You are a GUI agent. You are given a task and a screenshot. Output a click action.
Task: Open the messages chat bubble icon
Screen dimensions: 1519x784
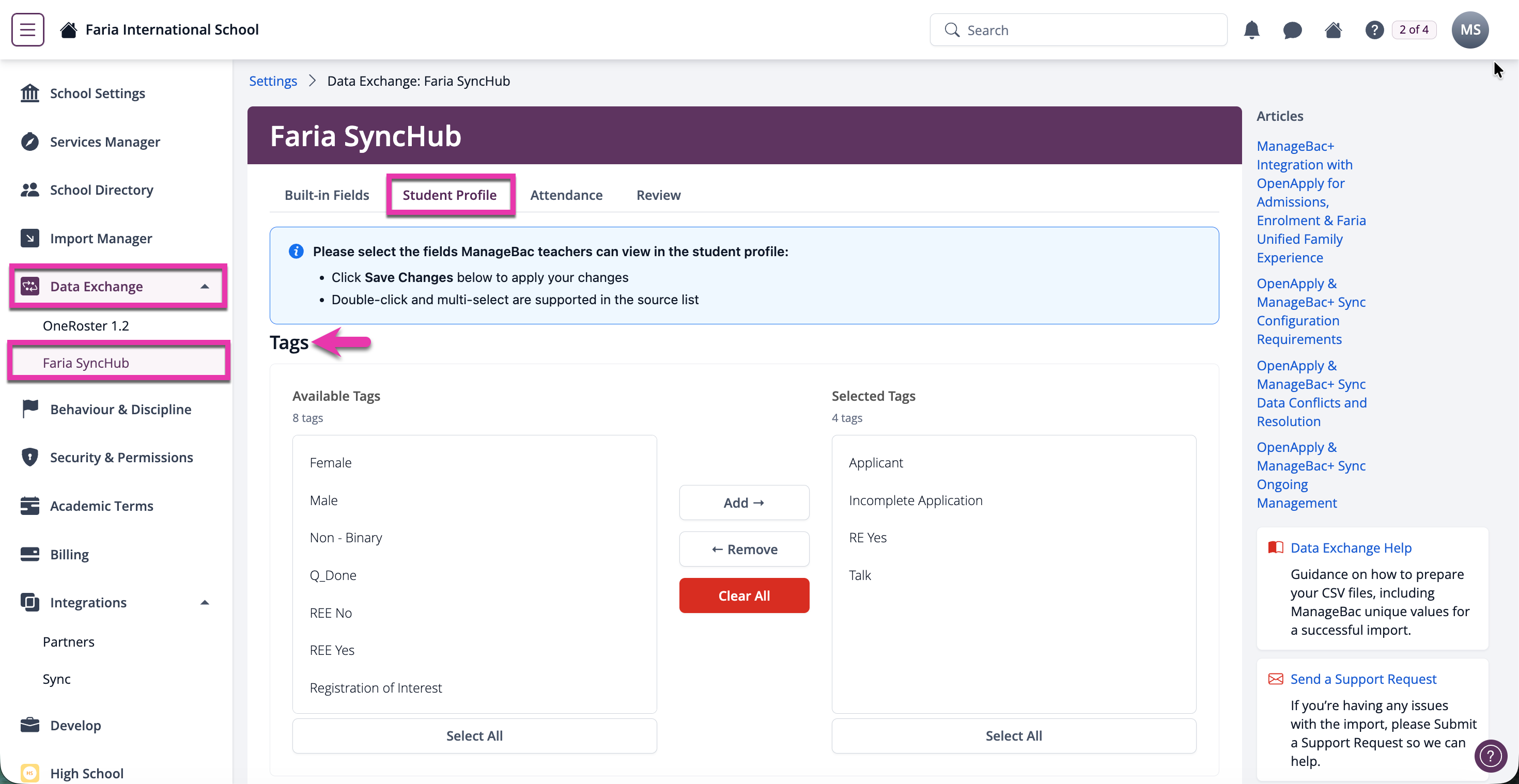coord(1292,30)
